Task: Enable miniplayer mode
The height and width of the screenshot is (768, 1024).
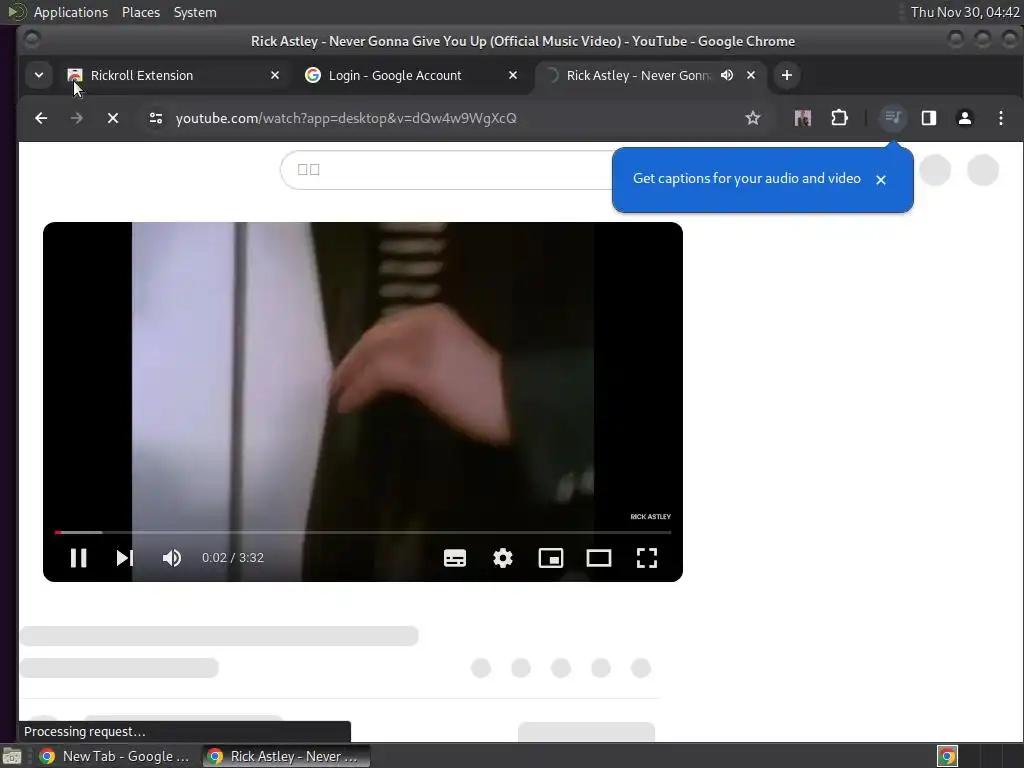Action: point(551,558)
